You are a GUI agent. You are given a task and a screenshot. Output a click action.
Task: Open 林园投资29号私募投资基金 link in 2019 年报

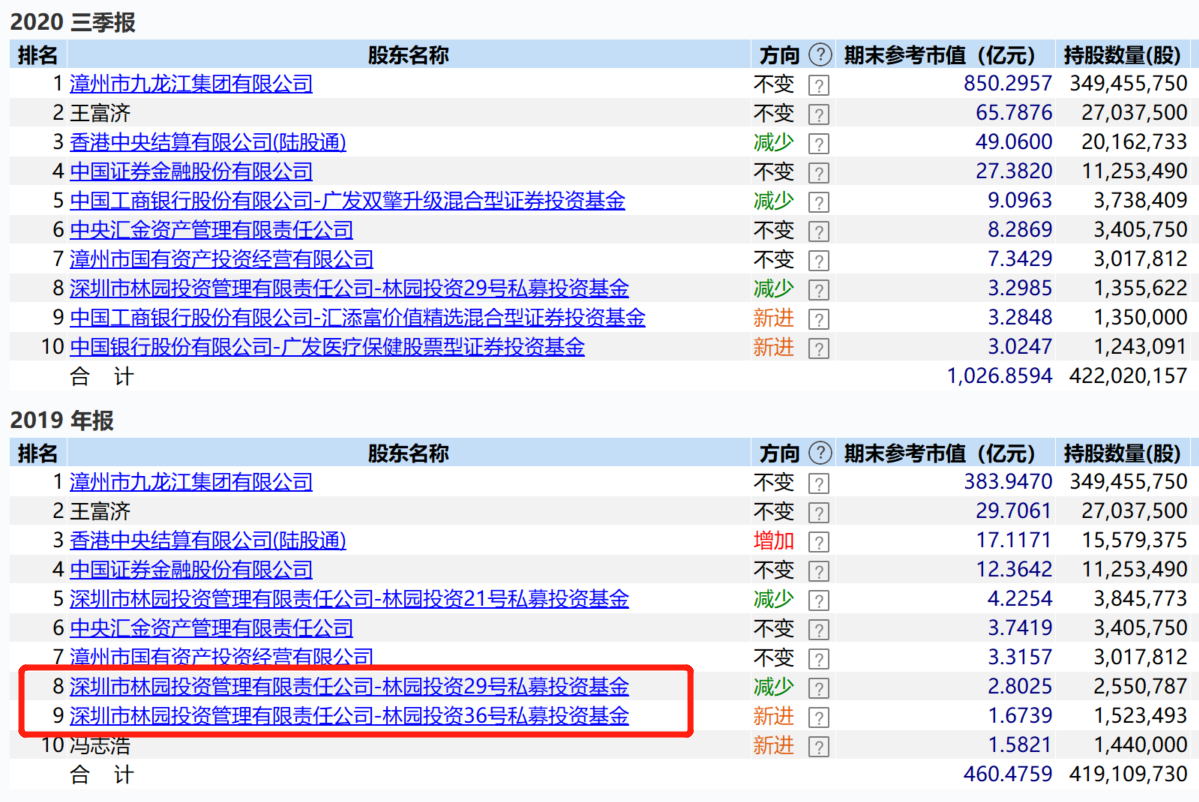[349, 687]
